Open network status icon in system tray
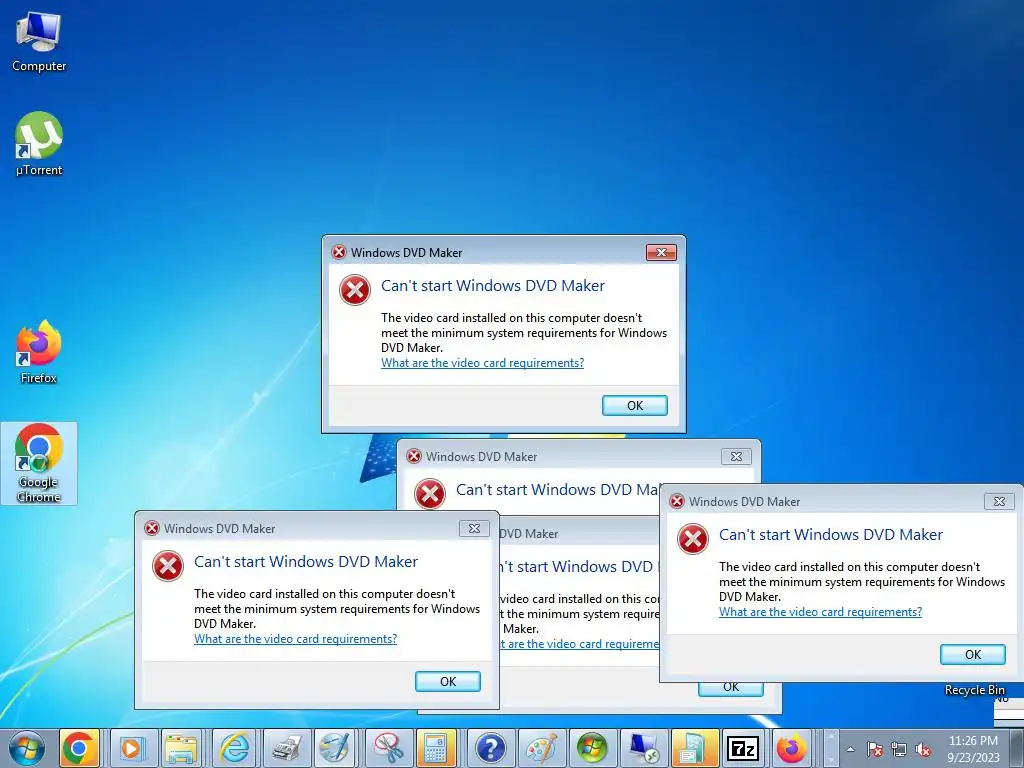 coord(899,750)
